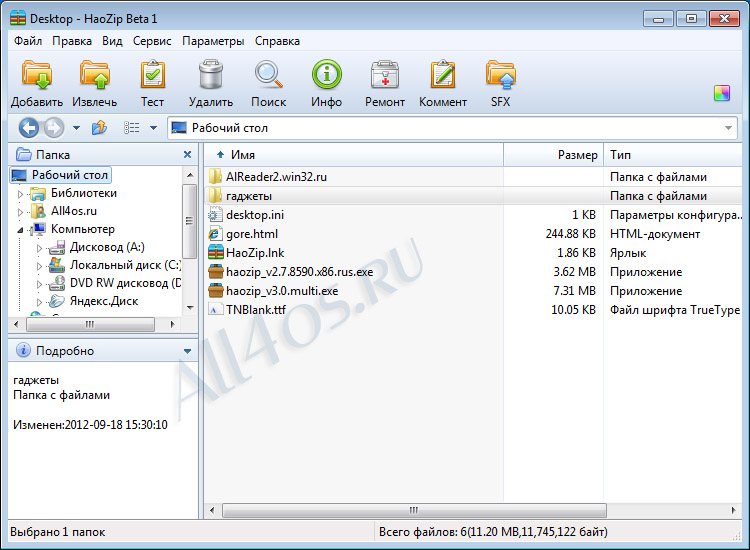This screenshot has width=750, height=550.
Task: Select haozip_v2.7.8590.x86.rus.exe file
Action: click(x=299, y=272)
